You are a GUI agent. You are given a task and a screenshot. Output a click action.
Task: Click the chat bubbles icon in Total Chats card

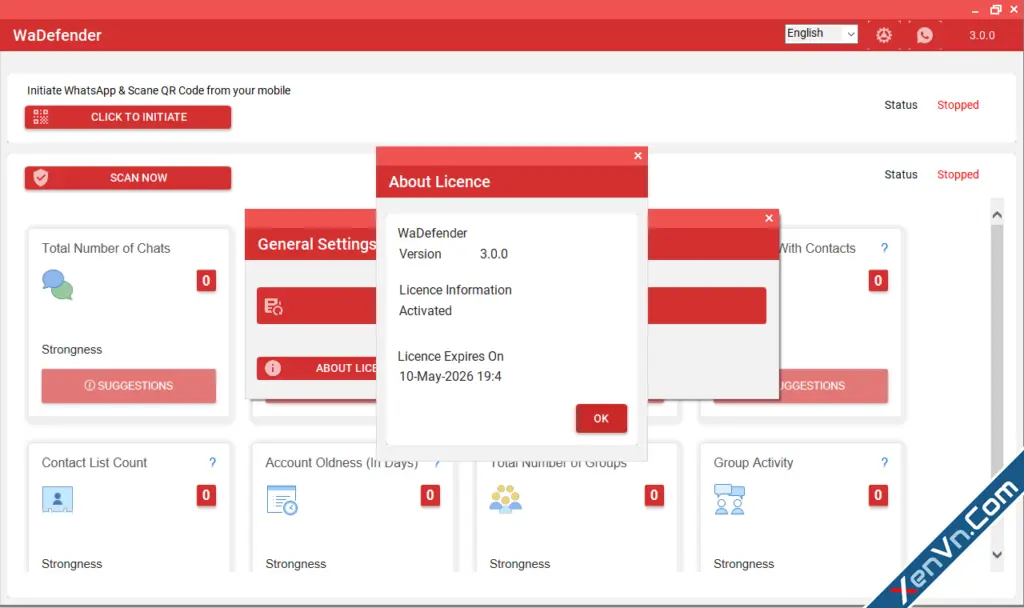pos(57,285)
